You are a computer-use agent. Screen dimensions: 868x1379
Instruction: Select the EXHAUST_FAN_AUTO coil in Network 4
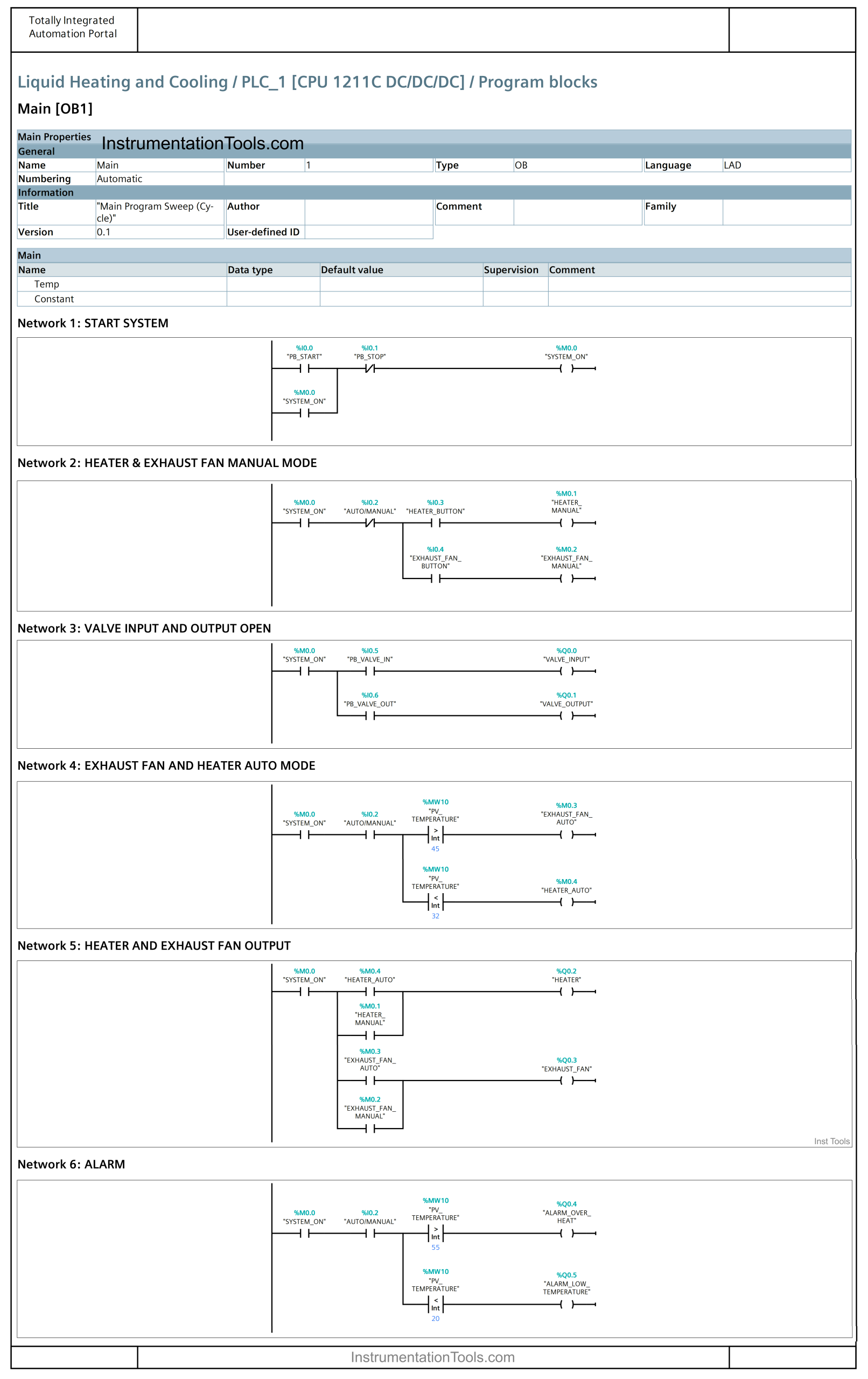pyautogui.click(x=566, y=834)
